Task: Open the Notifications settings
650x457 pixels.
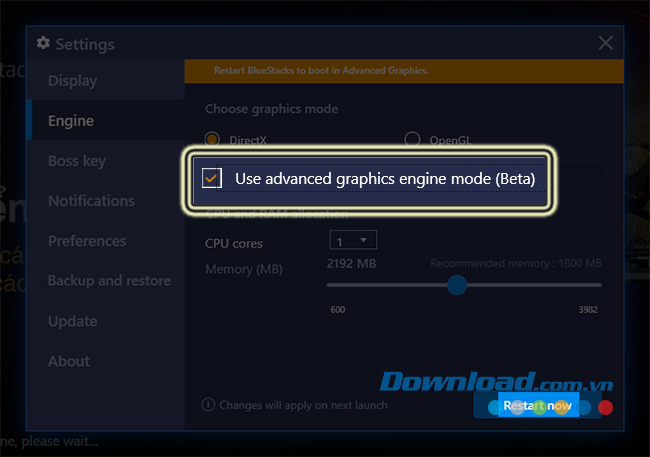Action: 91,201
